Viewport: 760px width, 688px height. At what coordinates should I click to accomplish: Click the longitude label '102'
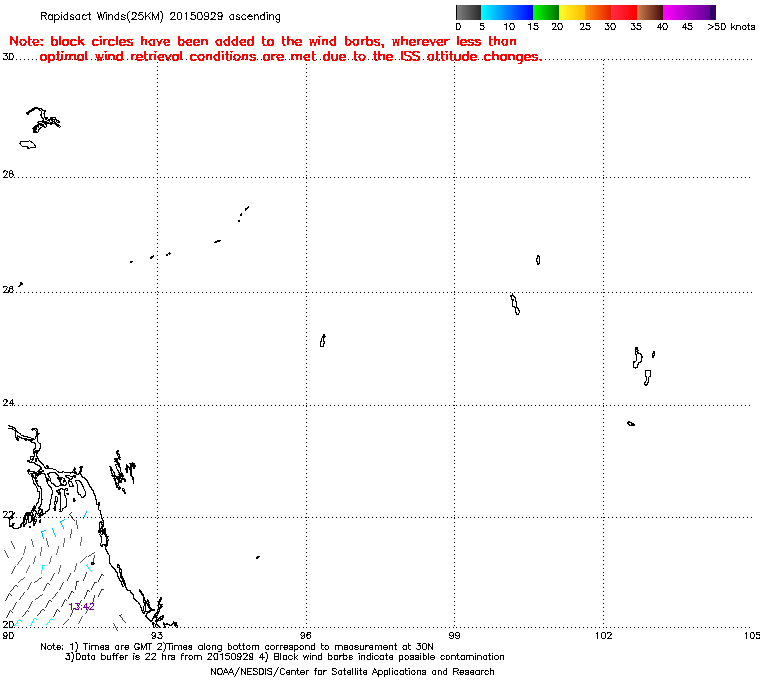[x=603, y=635]
